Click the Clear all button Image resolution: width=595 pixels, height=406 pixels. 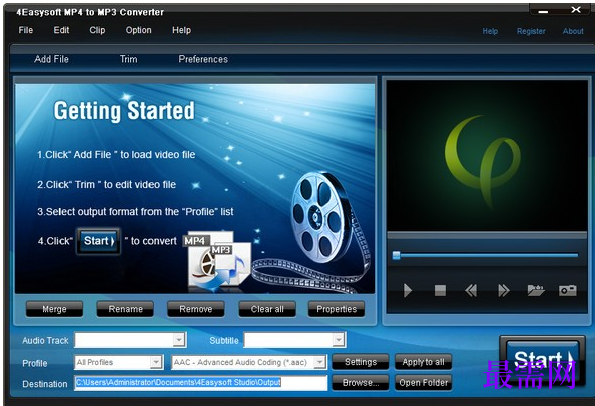click(x=267, y=309)
